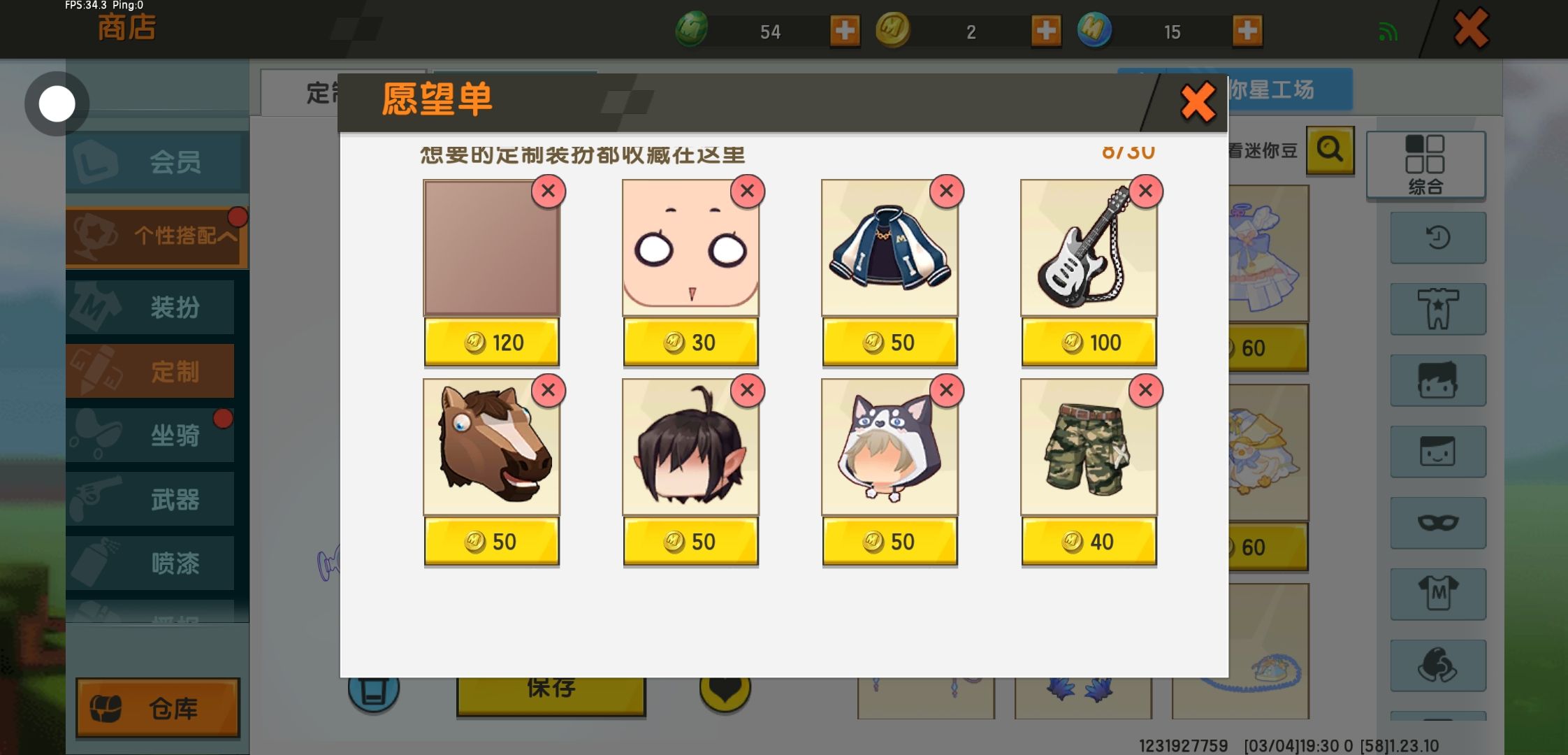Buy the face expression item for 30
This screenshot has width=1568, height=755.
tap(690, 342)
